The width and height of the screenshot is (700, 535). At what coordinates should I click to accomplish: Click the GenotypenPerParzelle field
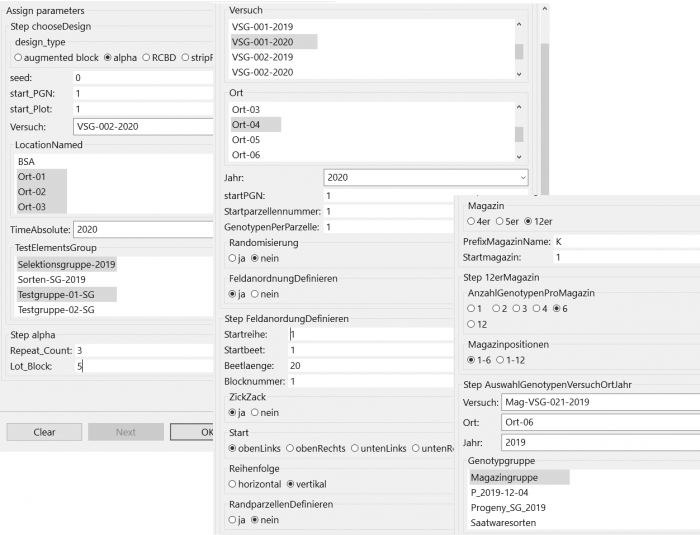389,227
